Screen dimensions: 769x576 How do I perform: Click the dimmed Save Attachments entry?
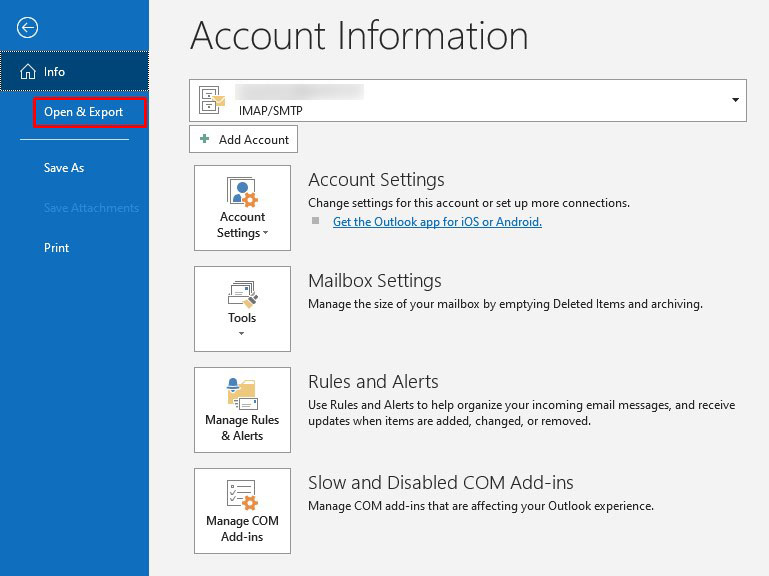[91, 208]
